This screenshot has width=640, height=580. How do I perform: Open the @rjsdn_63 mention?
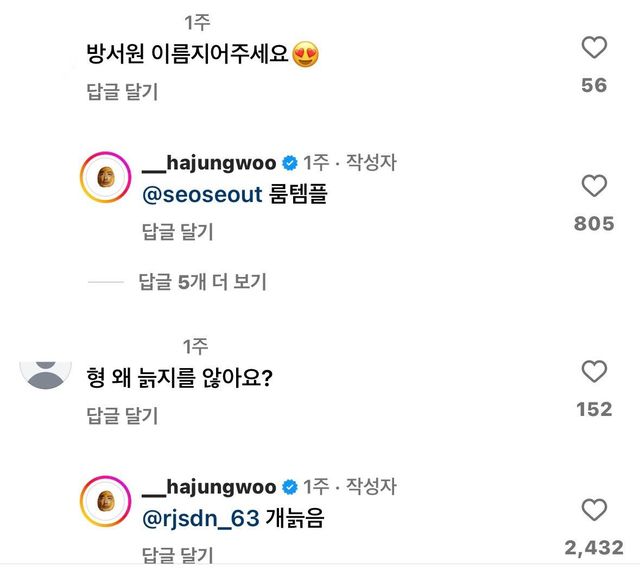pyautogui.click(x=203, y=519)
